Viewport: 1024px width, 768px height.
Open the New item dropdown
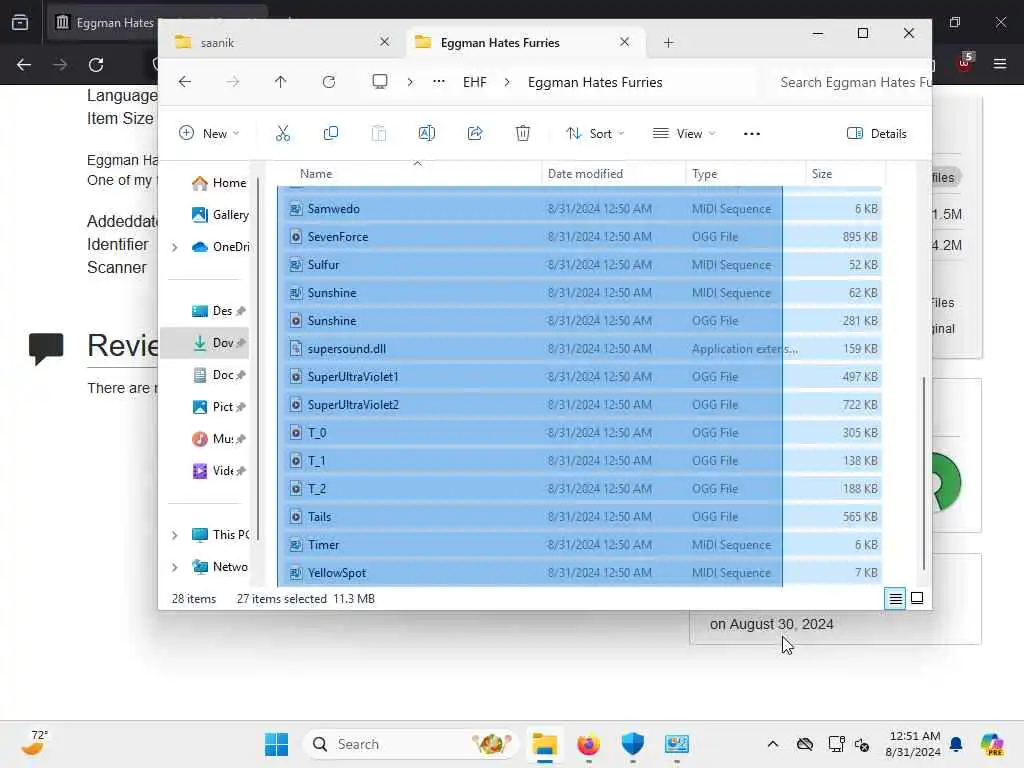[x=209, y=134]
